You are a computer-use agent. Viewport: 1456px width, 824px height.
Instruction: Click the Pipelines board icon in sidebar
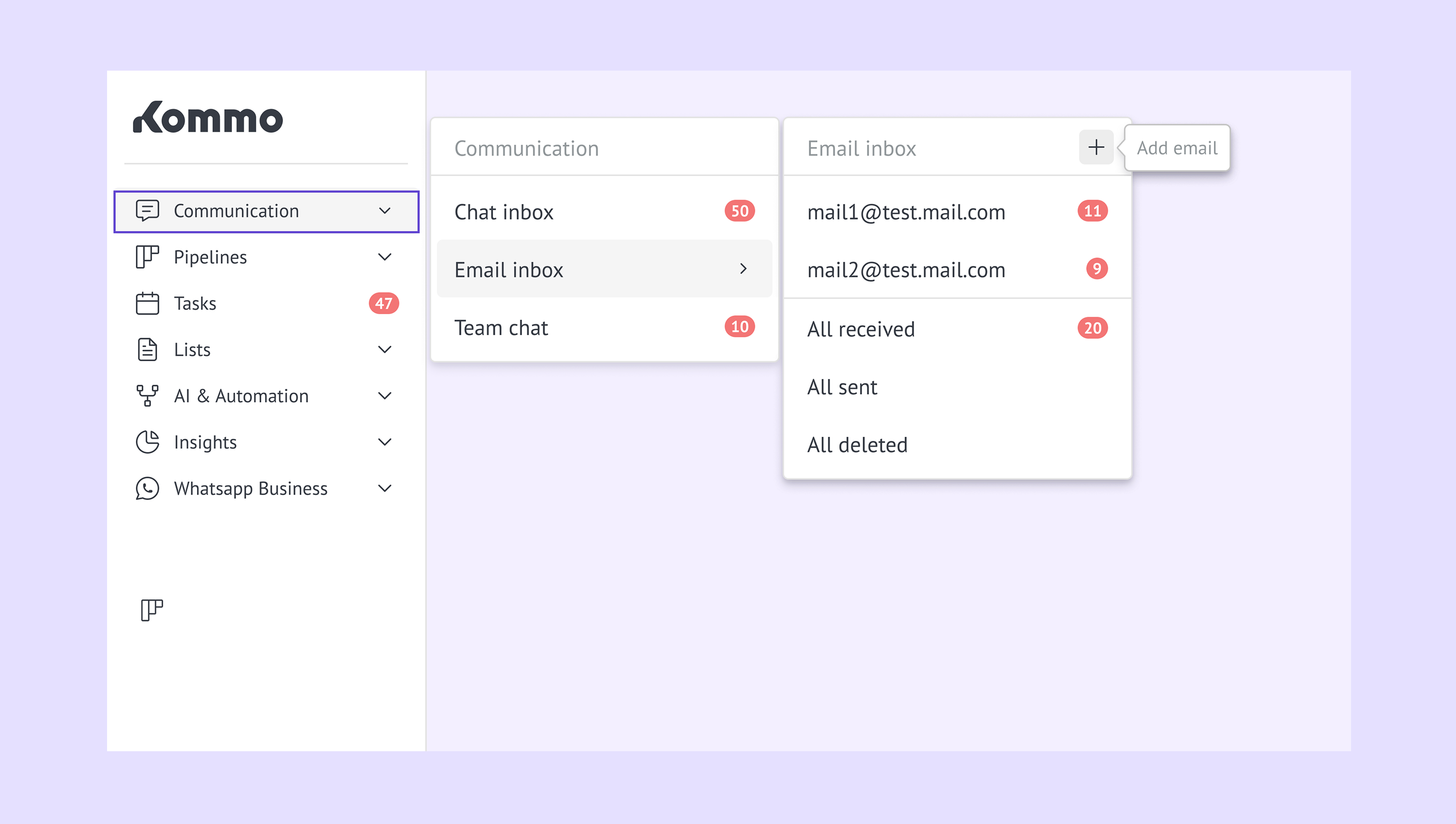pos(147,257)
